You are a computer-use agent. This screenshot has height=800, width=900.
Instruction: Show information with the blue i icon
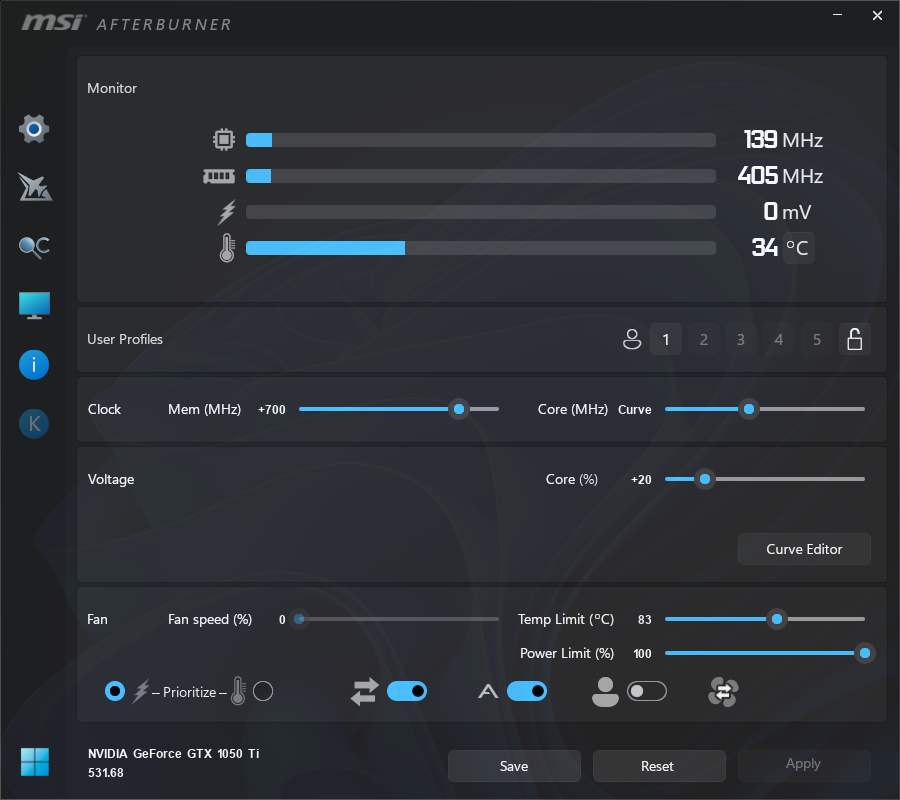34,365
